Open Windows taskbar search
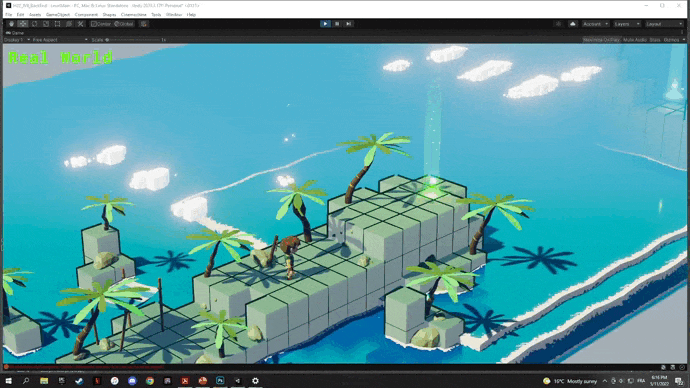Viewport: 690px width, 388px height. [26, 381]
